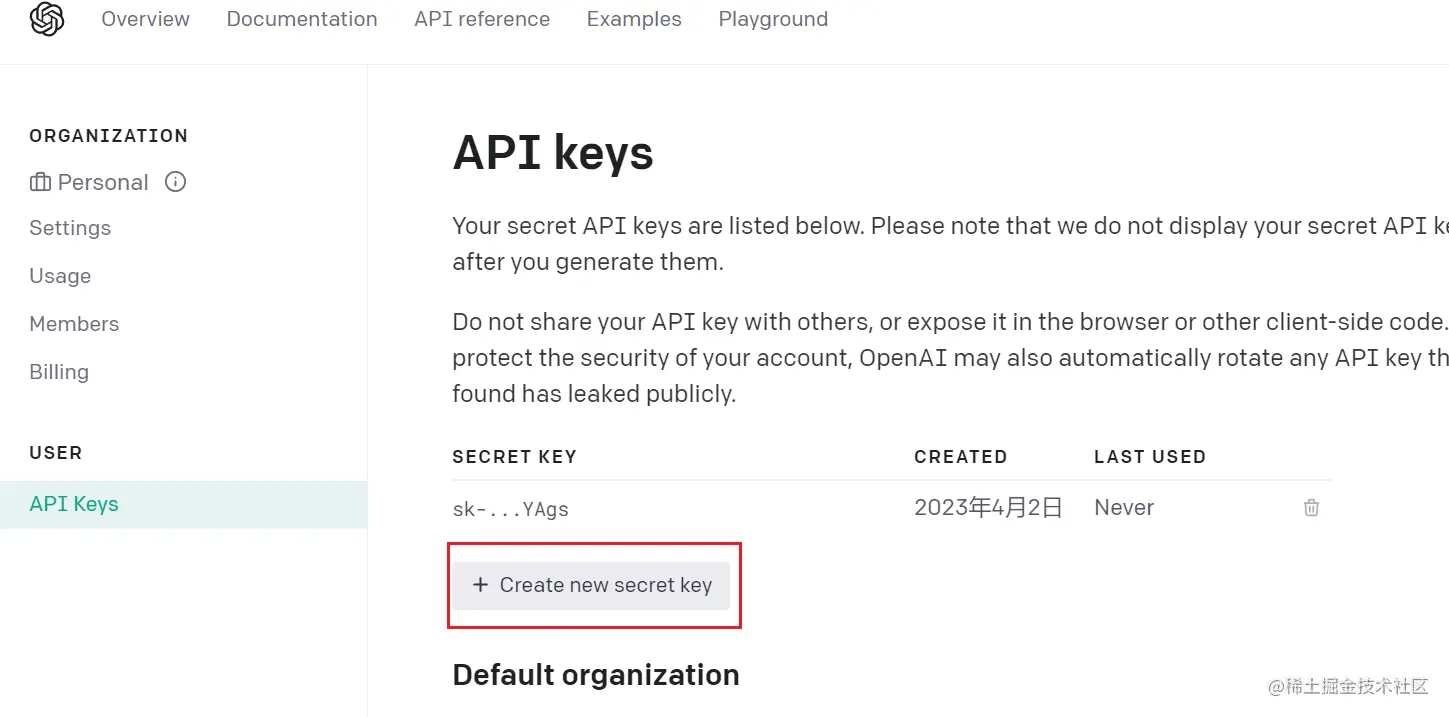Open the Overview page in top navigation
This screenshot has width=1449, height=717.
click(146, 19)
